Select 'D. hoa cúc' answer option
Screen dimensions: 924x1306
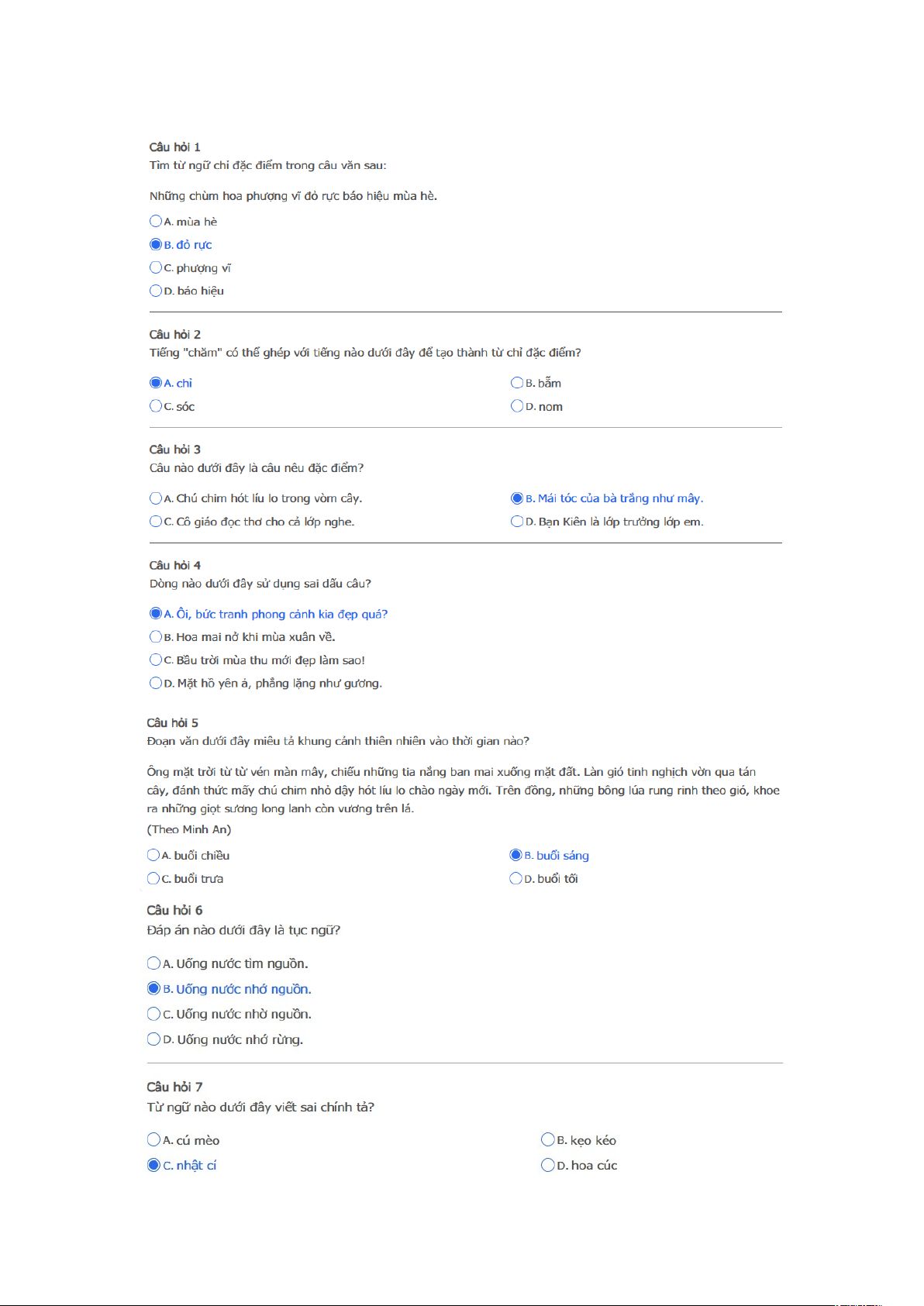click(x=548, y=1165)
